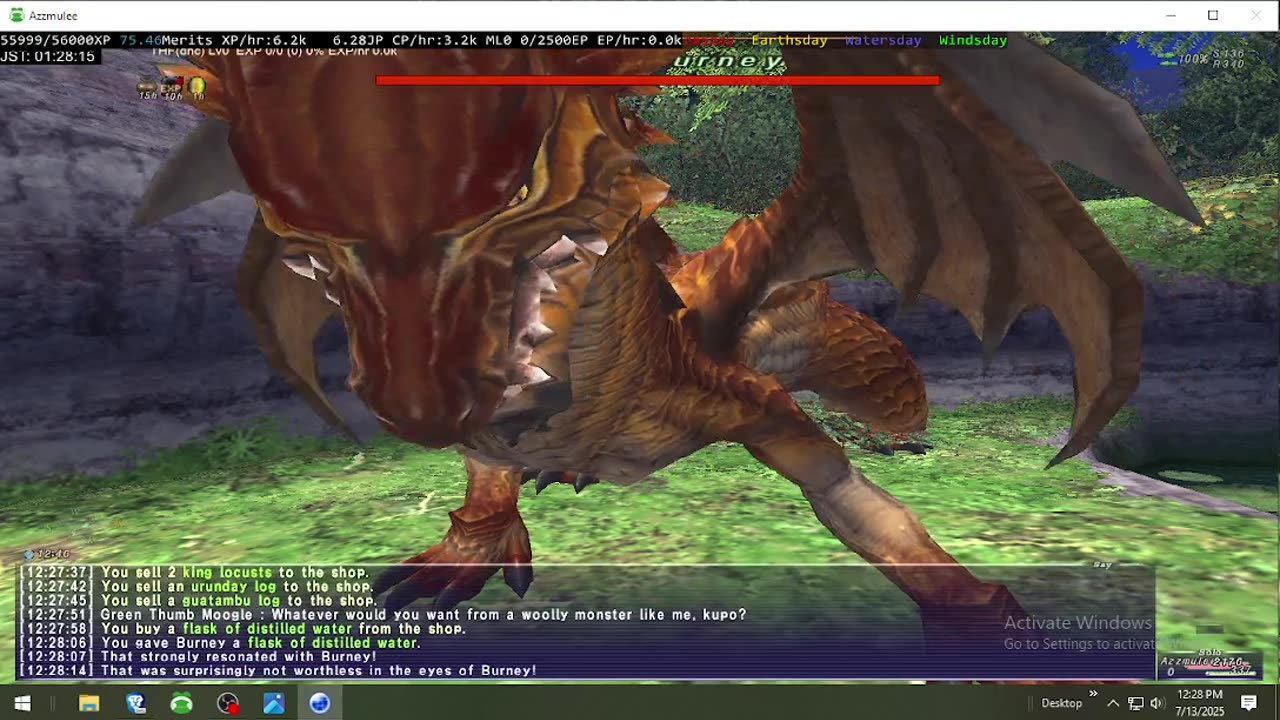Select the Say chat mode label
The height and width of the screenshot is (720, 1280).
click(x=1102, y=565)
